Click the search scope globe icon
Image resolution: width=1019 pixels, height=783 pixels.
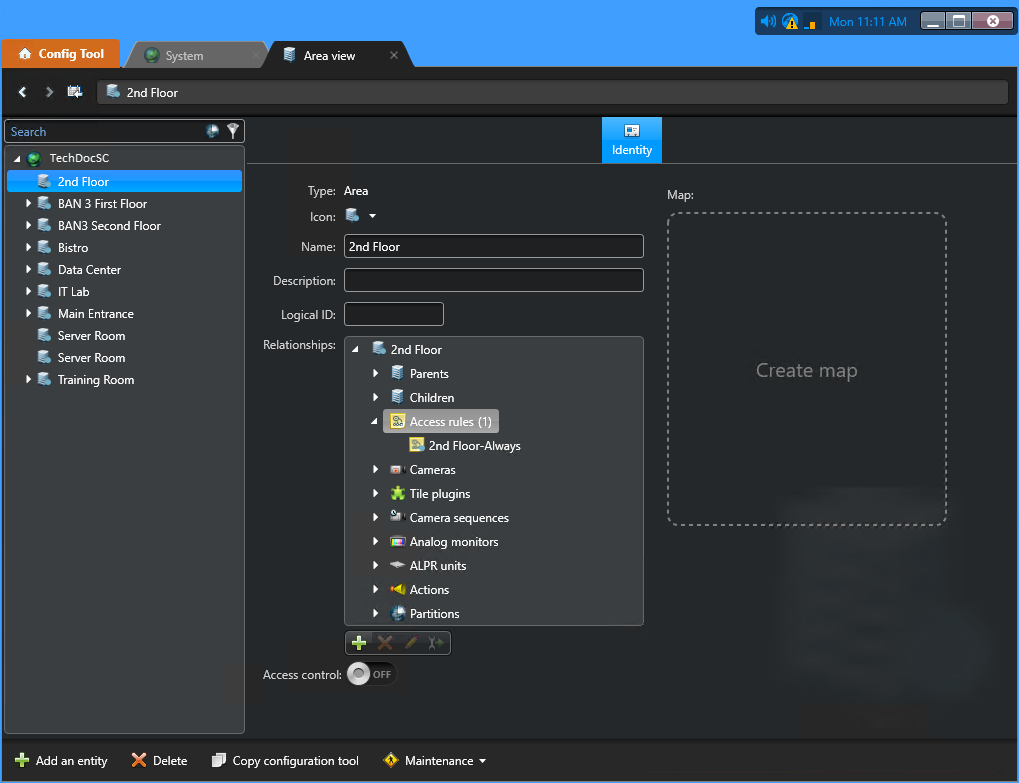pyautogui.click(x=212, y=131)
